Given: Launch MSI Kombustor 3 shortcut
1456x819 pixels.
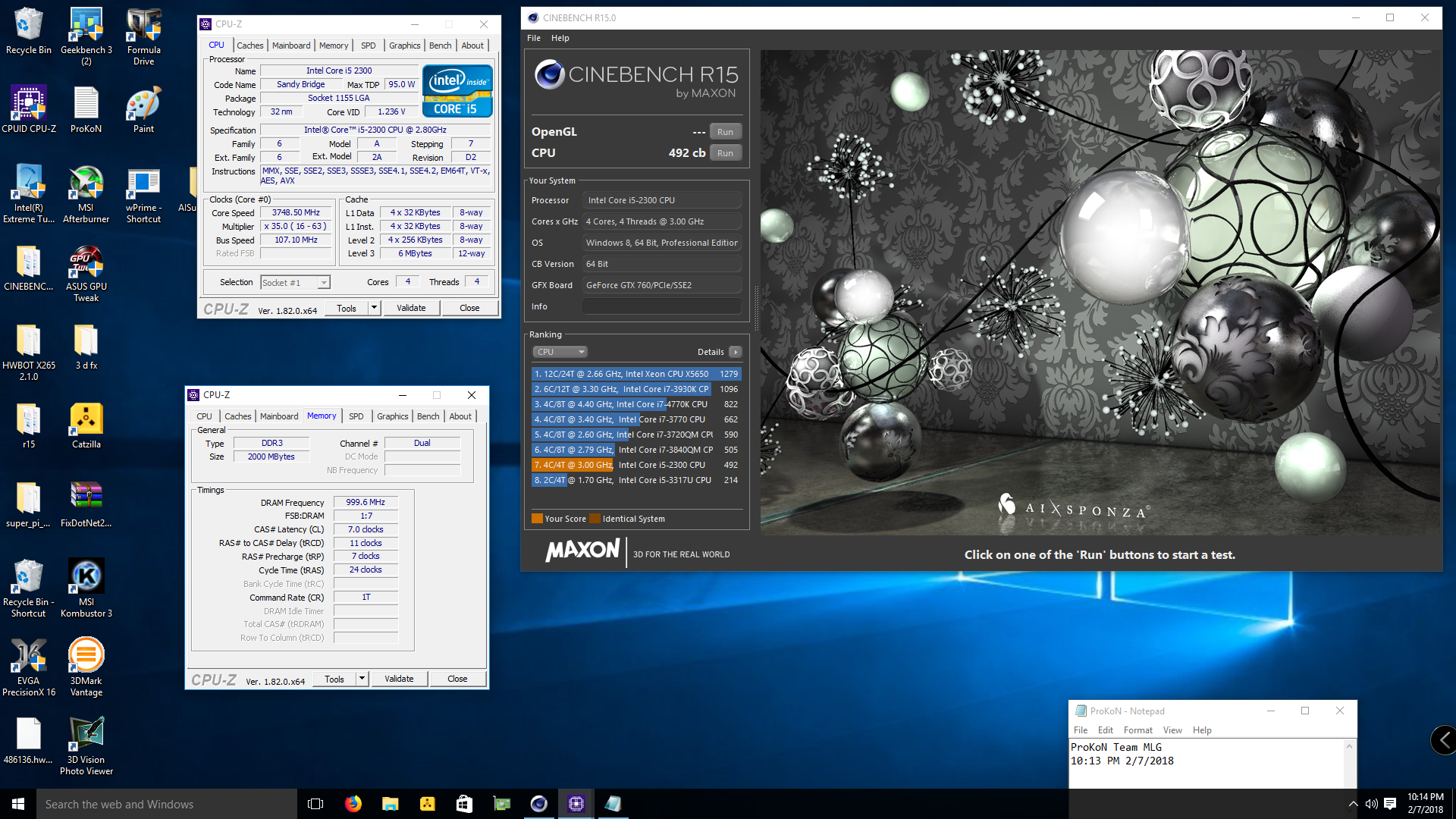Looking at the screenshot, I should coord(86,588).
